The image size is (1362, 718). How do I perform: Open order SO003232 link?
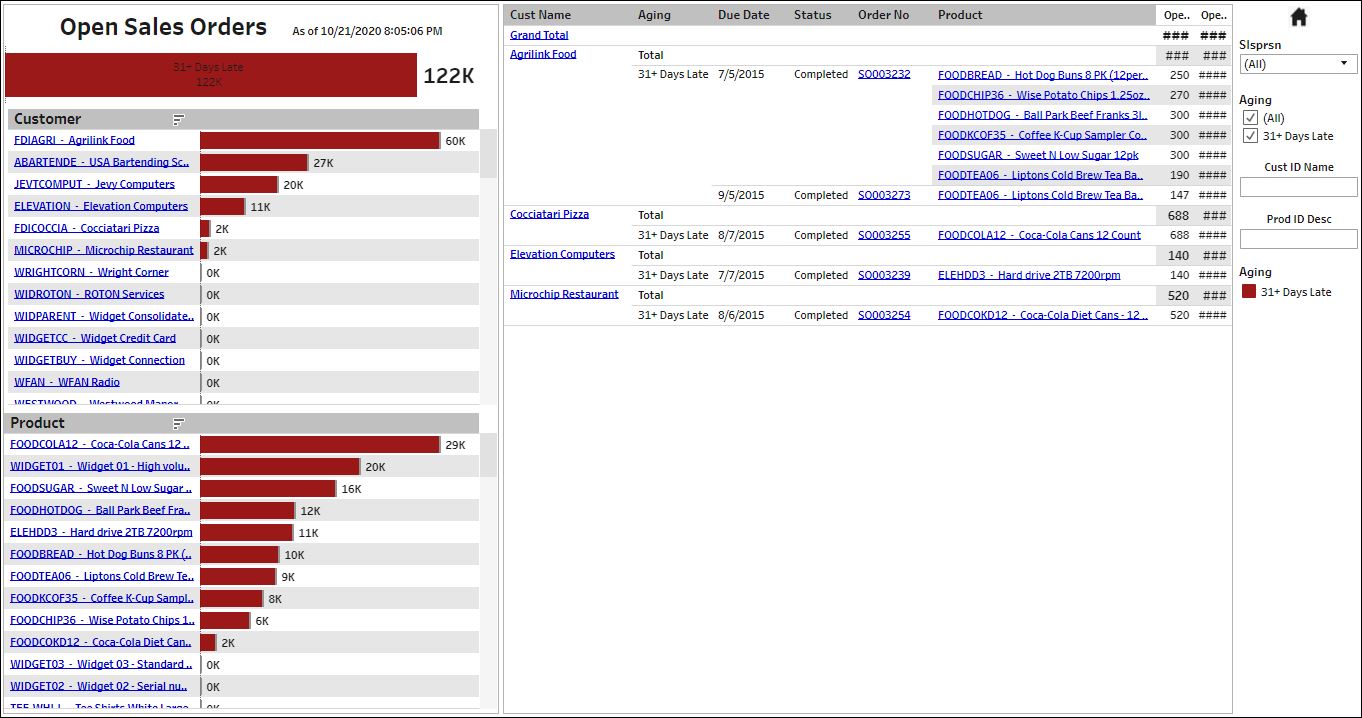(x=884, y=74)
